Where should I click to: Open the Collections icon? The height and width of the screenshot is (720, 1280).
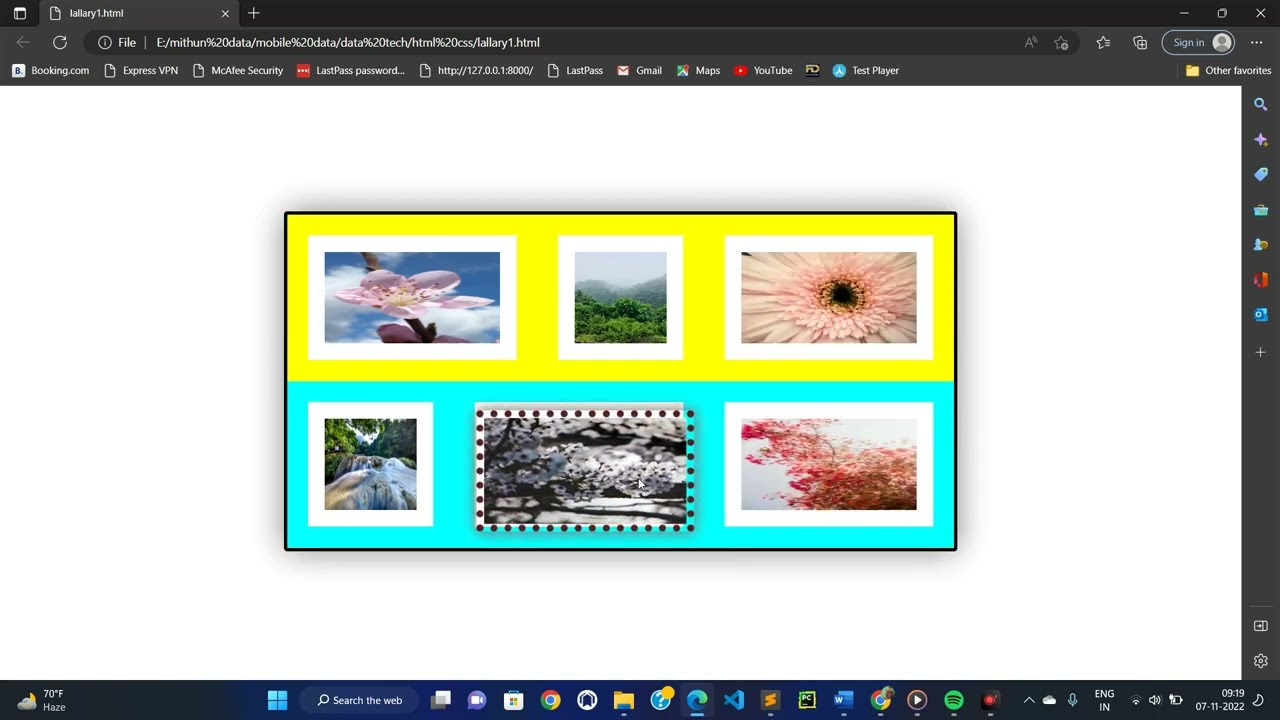pos(1140,42)
